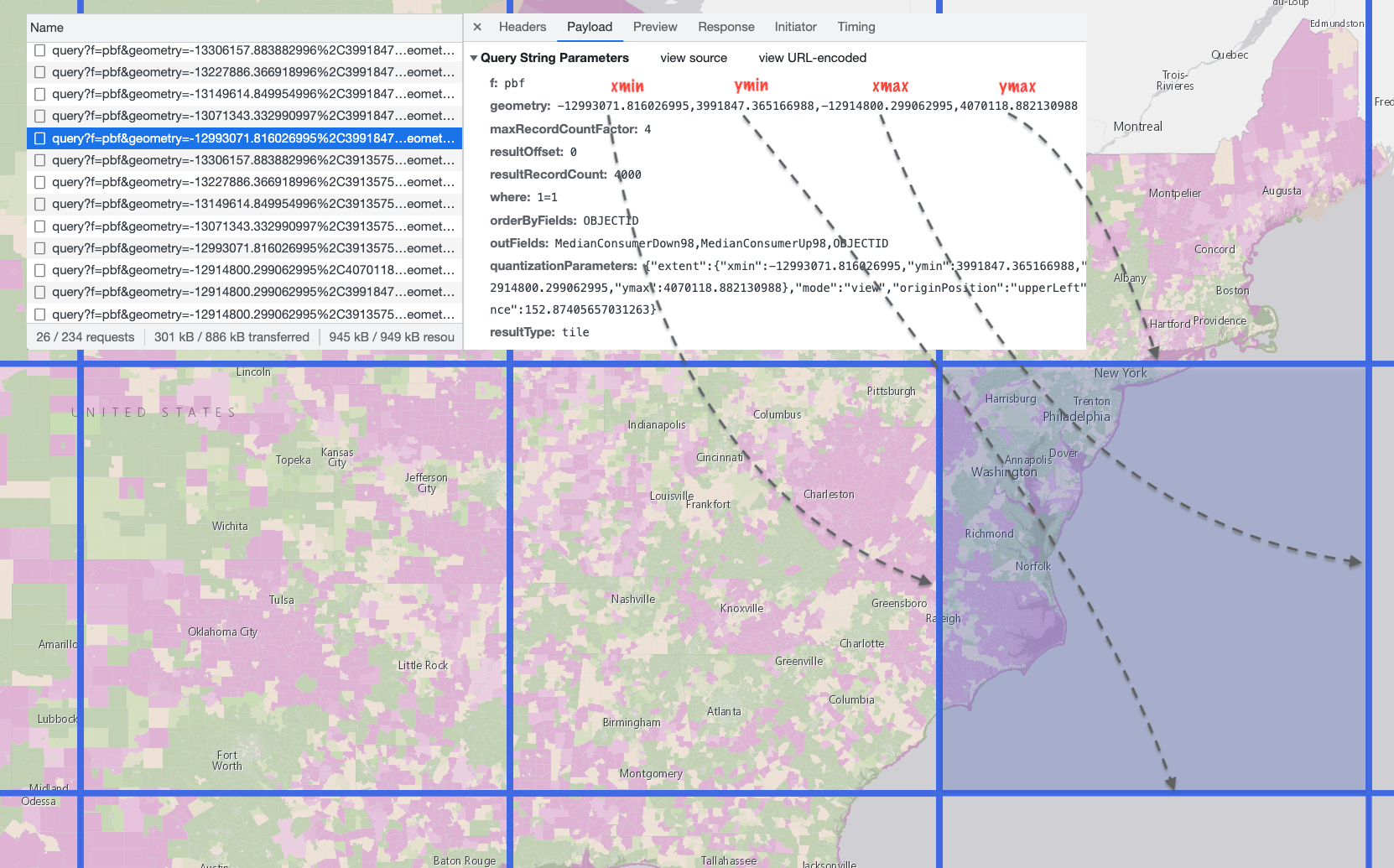Click Nashville on the map
The width and height of the screenshot is (1394, 868).
[x=633, y=599]
